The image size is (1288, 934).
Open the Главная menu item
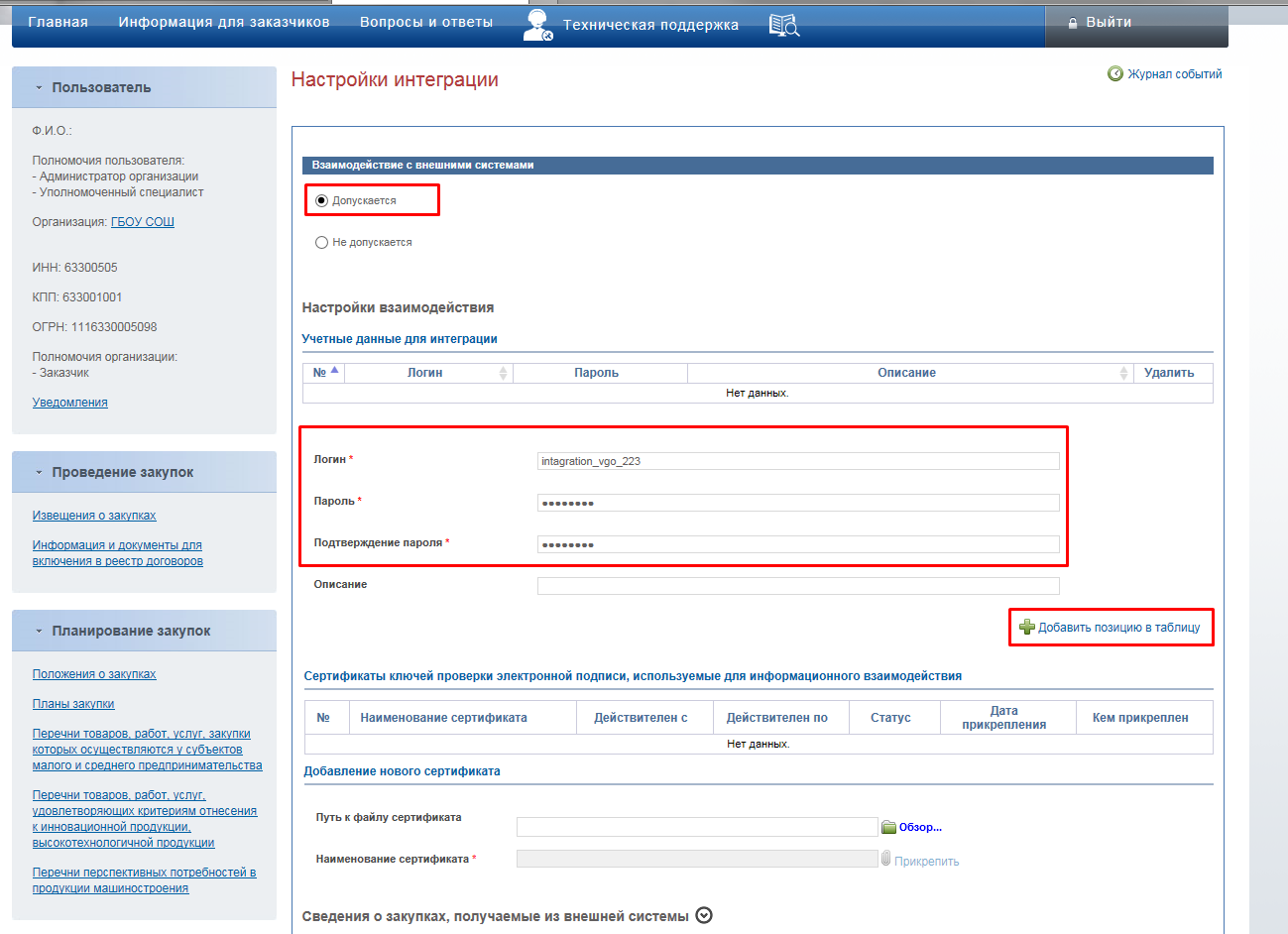59,22
